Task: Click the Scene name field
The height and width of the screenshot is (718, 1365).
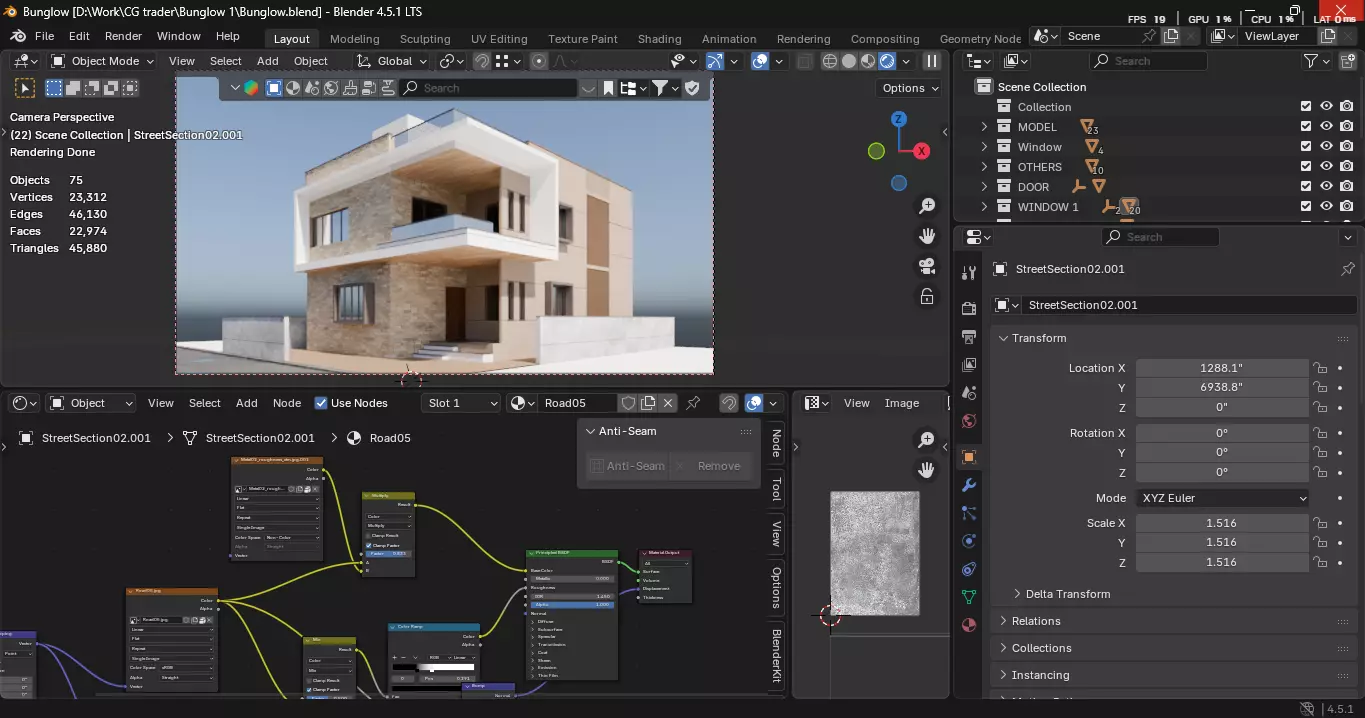Action: pyautogui.click(x=1100, y=36)
